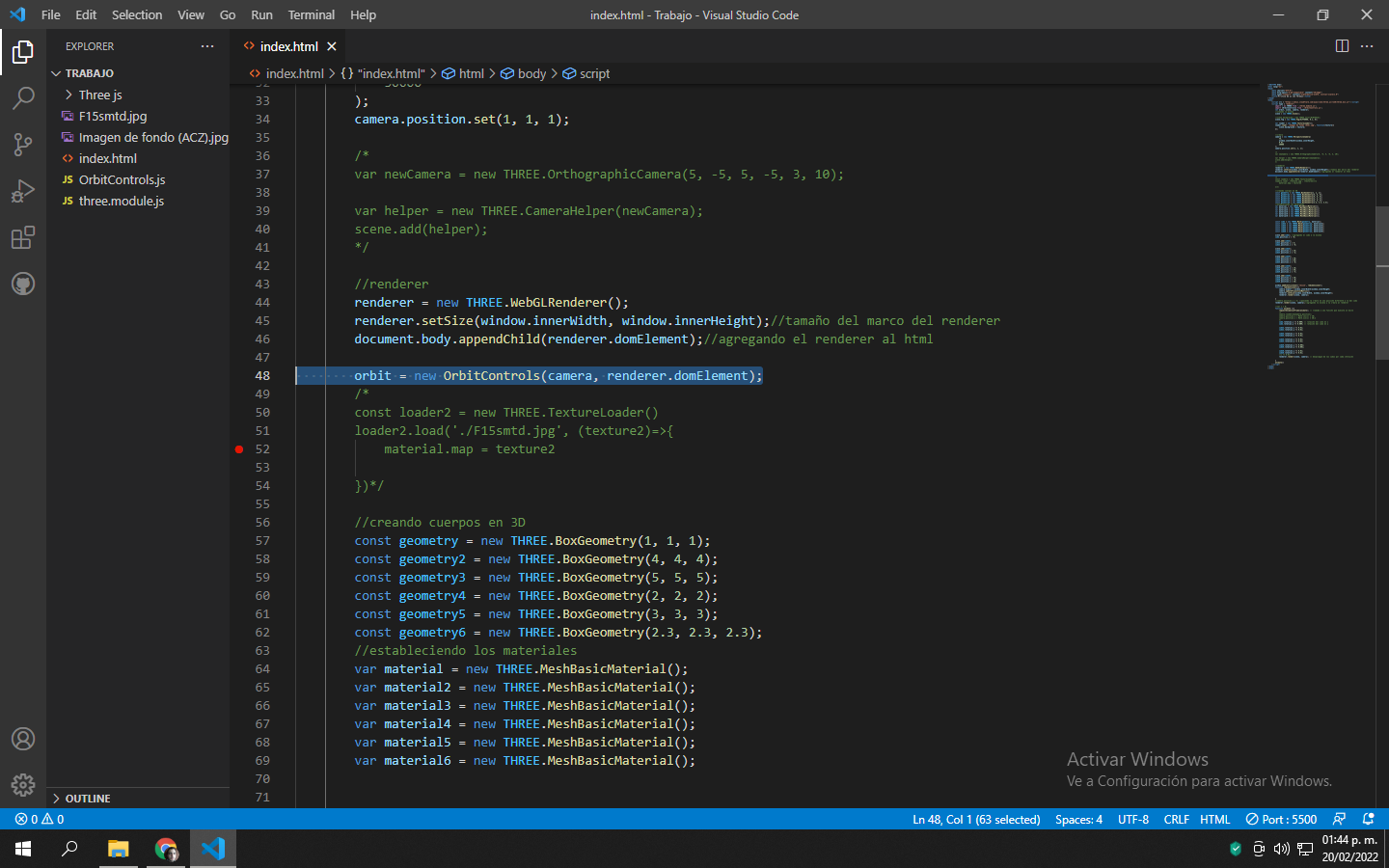This screenshot has height=868, width=1389.
Task: Open volume control in system tray
Action: click(x=1281, y=849)
